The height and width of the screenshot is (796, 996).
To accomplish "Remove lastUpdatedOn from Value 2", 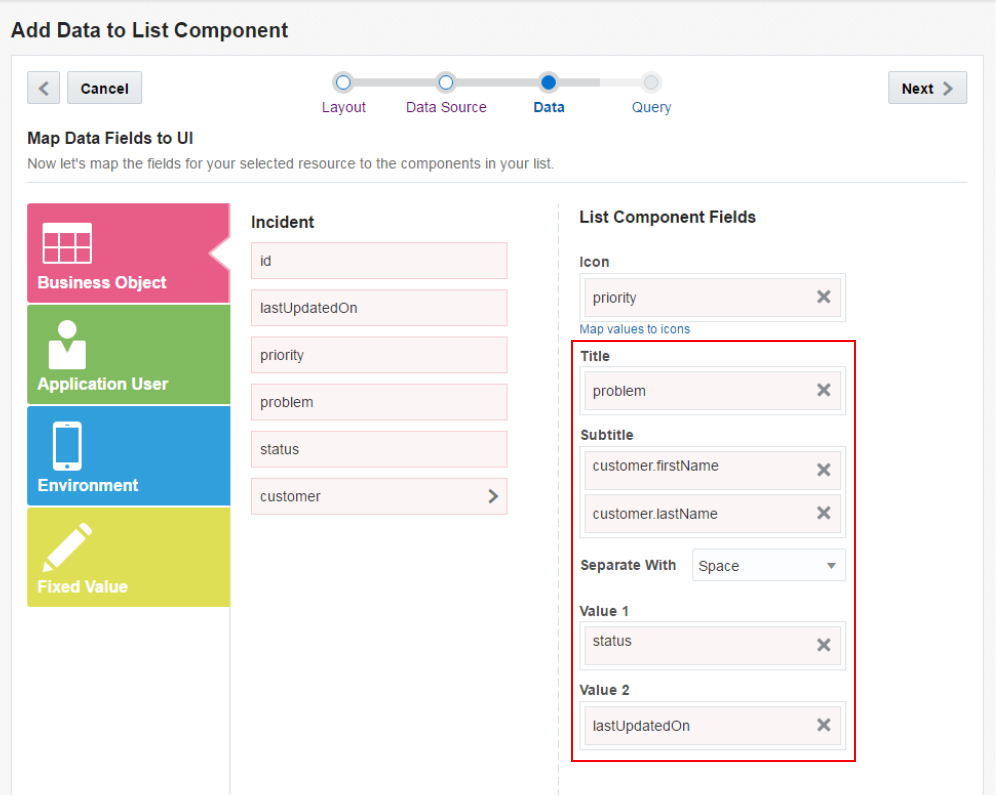I will pos(823,725).
